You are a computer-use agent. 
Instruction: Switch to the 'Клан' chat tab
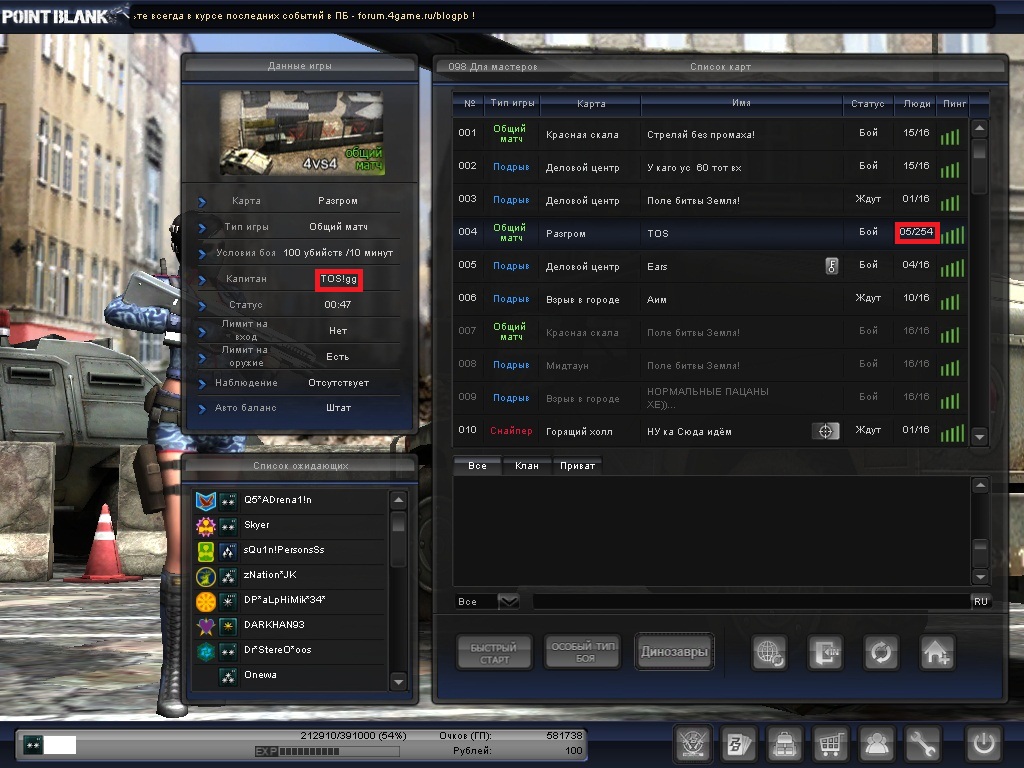[527, 466]
